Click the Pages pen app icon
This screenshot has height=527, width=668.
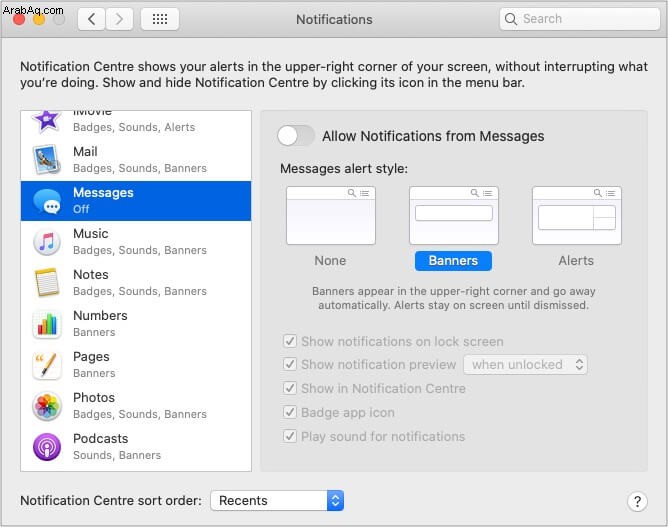[47, 365]
